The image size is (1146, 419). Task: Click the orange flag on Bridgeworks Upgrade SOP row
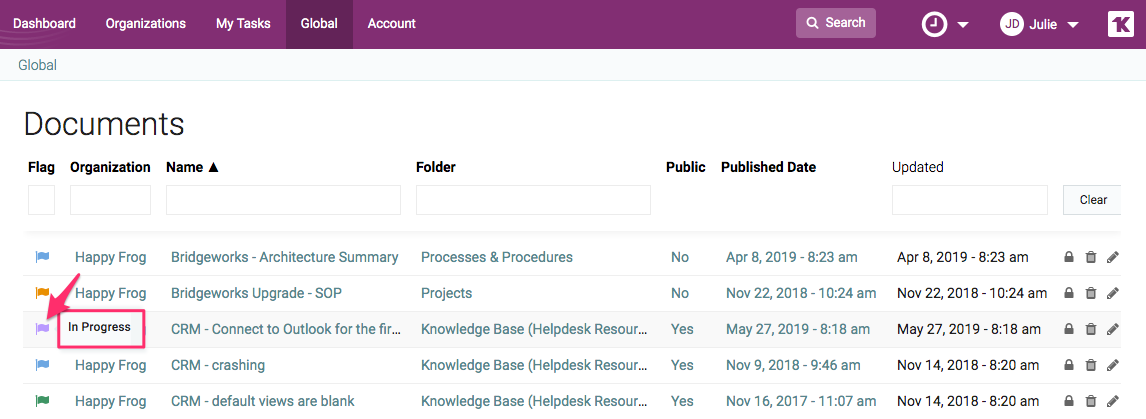(x=42, y=293)
